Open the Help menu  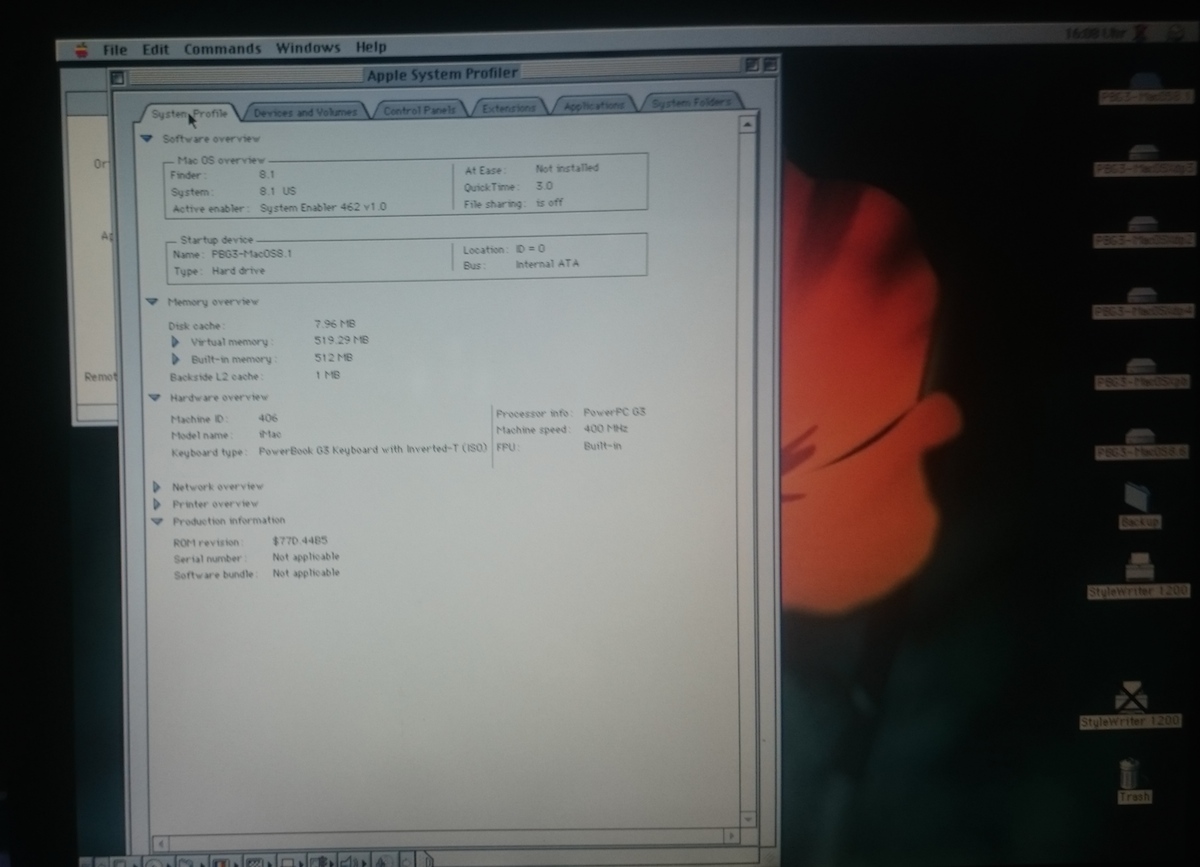371,47
